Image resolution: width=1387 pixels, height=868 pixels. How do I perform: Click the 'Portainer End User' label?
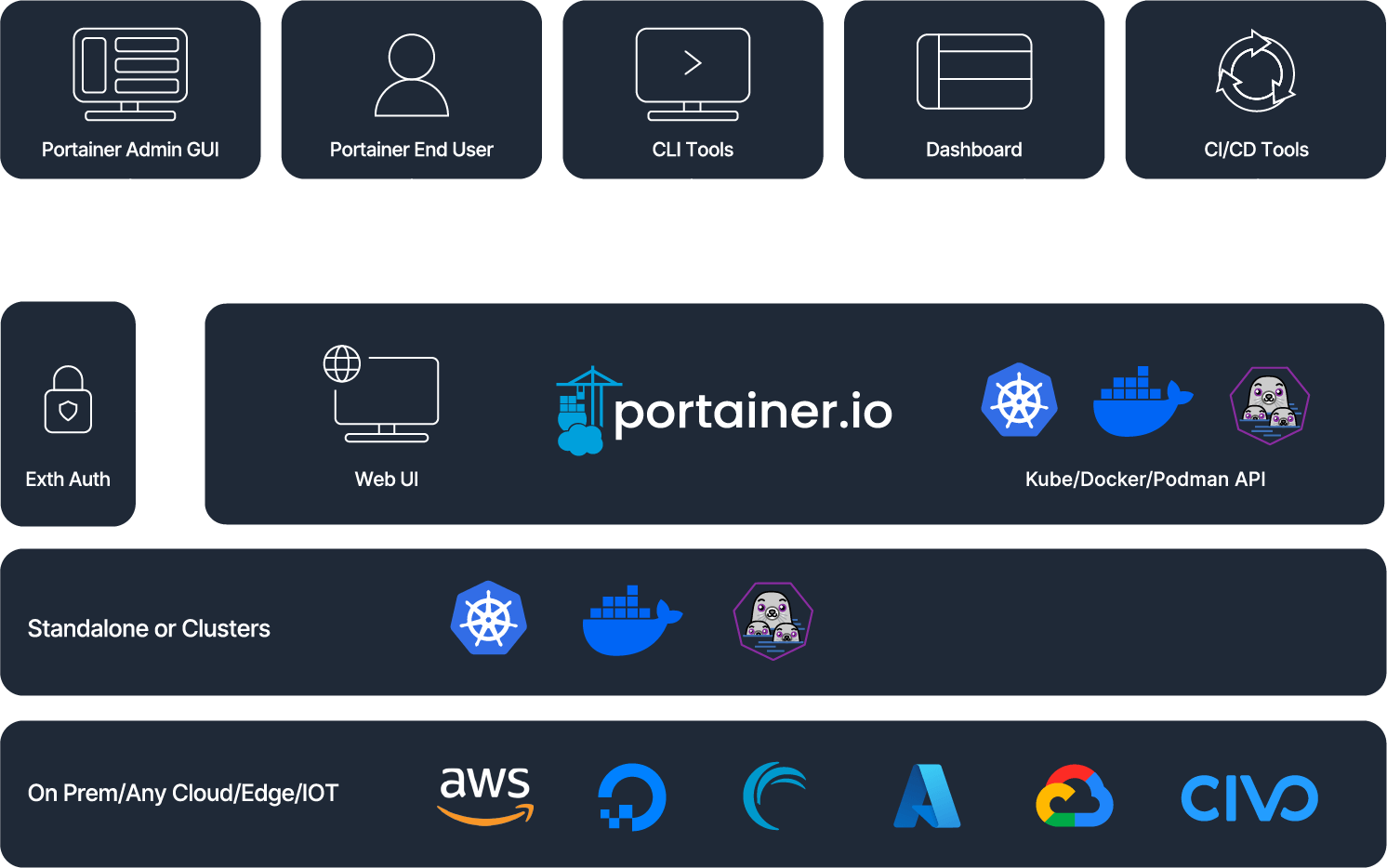[x=412, y=150]
